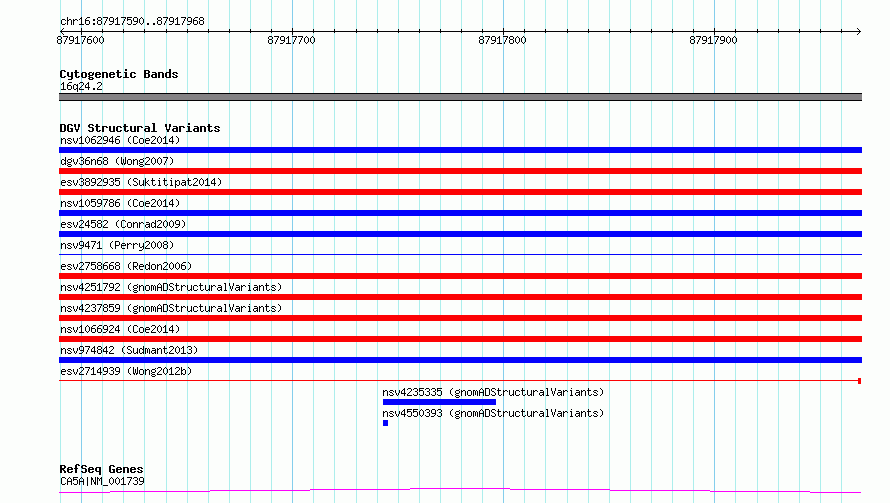Click the blue bar for esv24582

pyautogui.click(x=460, y=234)
